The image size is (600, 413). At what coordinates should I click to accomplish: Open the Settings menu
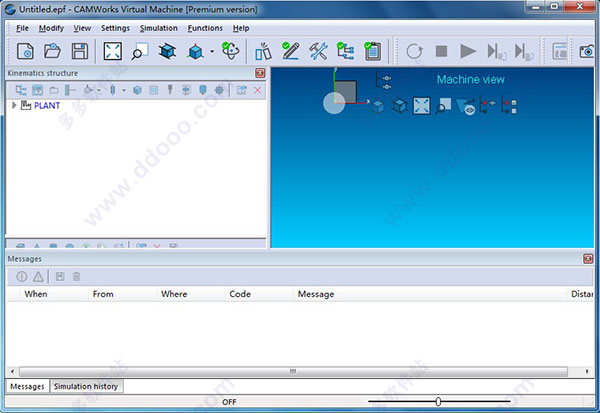click(x=115, y=28)
